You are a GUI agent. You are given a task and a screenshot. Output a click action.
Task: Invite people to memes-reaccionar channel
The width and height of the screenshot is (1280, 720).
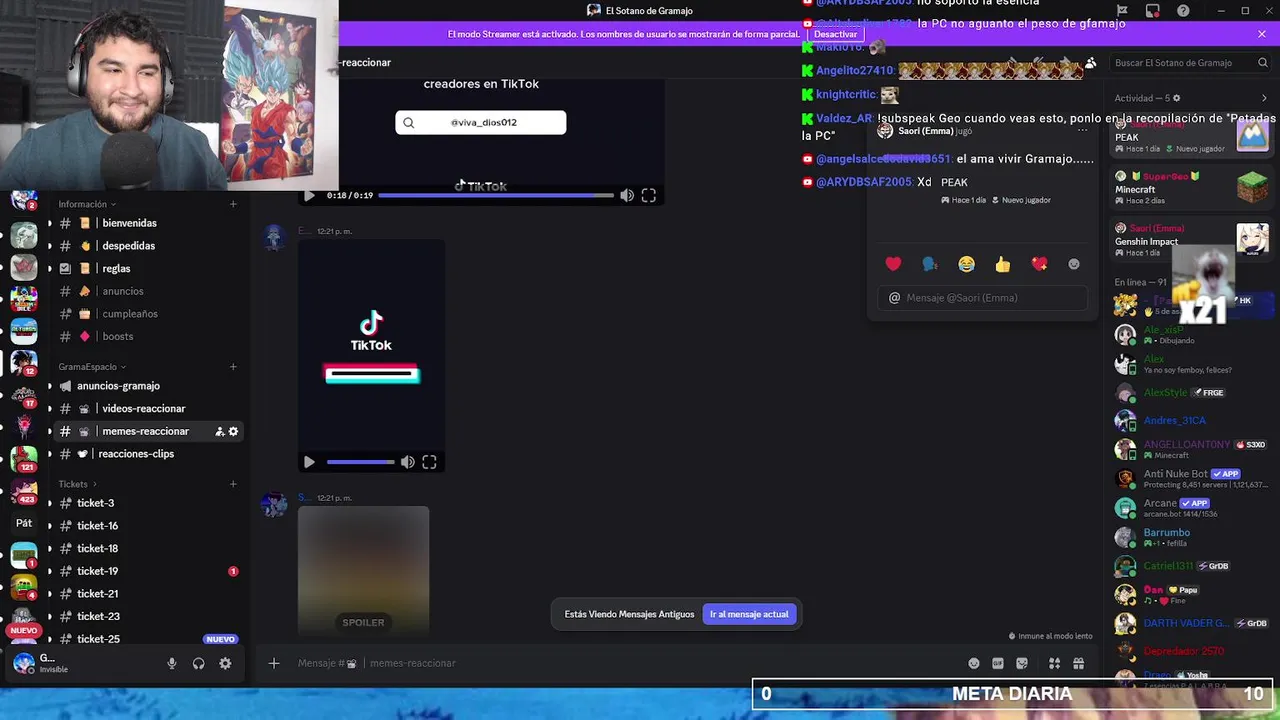coord(219,431)
